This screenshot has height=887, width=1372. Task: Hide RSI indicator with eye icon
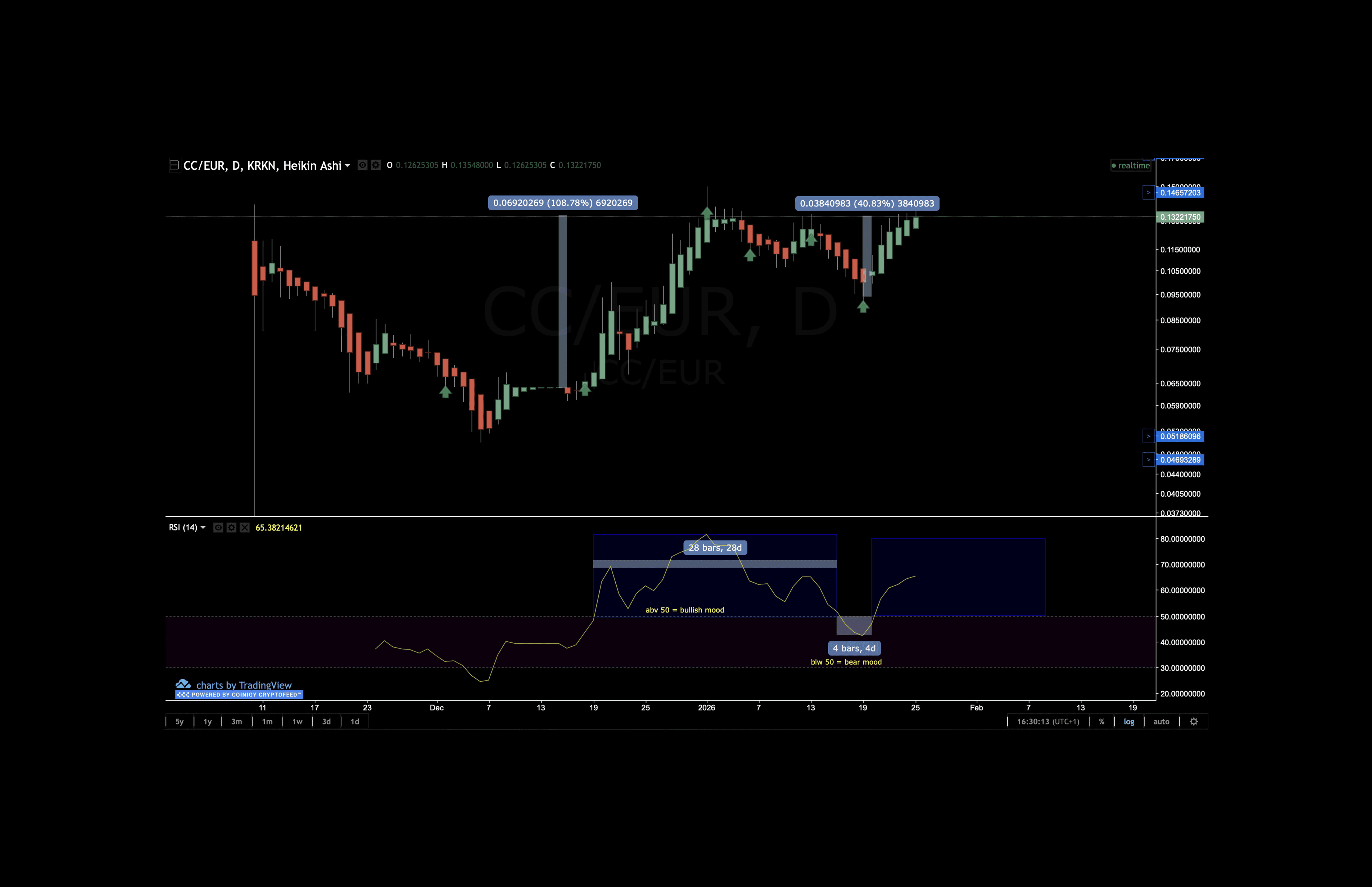[x=218, y=528]
